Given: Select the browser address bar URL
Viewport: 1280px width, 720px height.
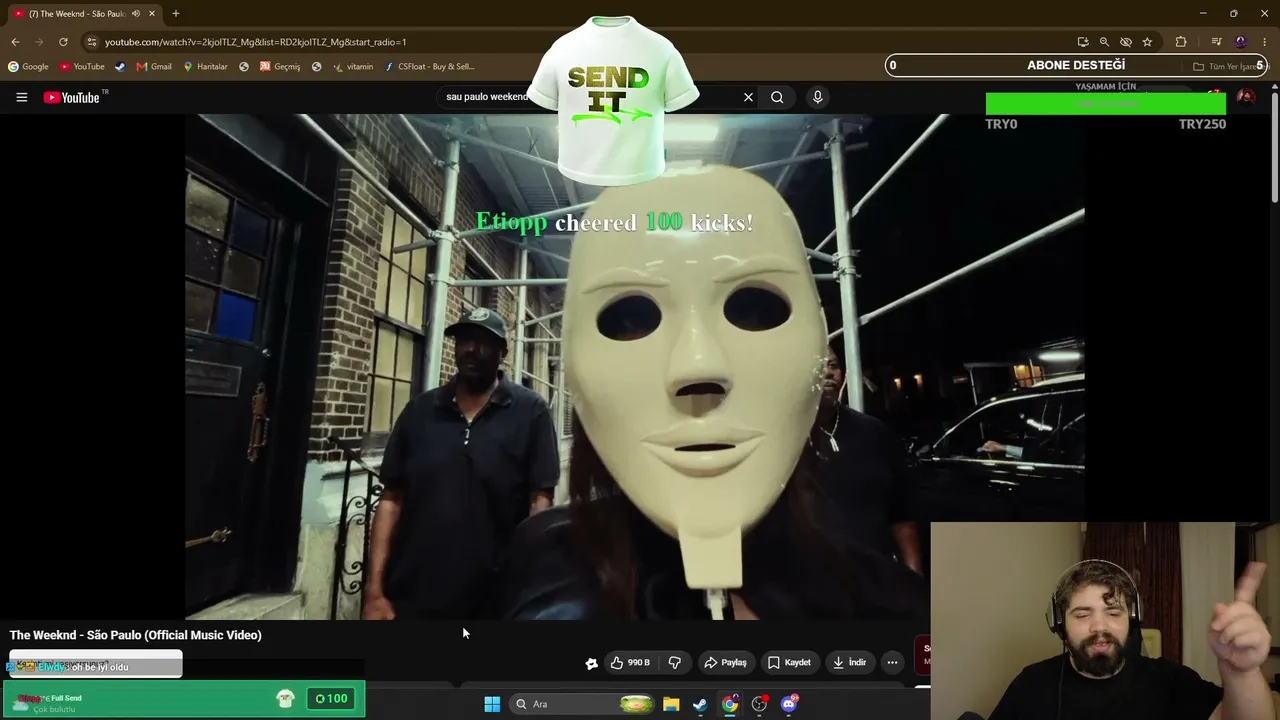Looking at the screenshot, I should [255, 42].
